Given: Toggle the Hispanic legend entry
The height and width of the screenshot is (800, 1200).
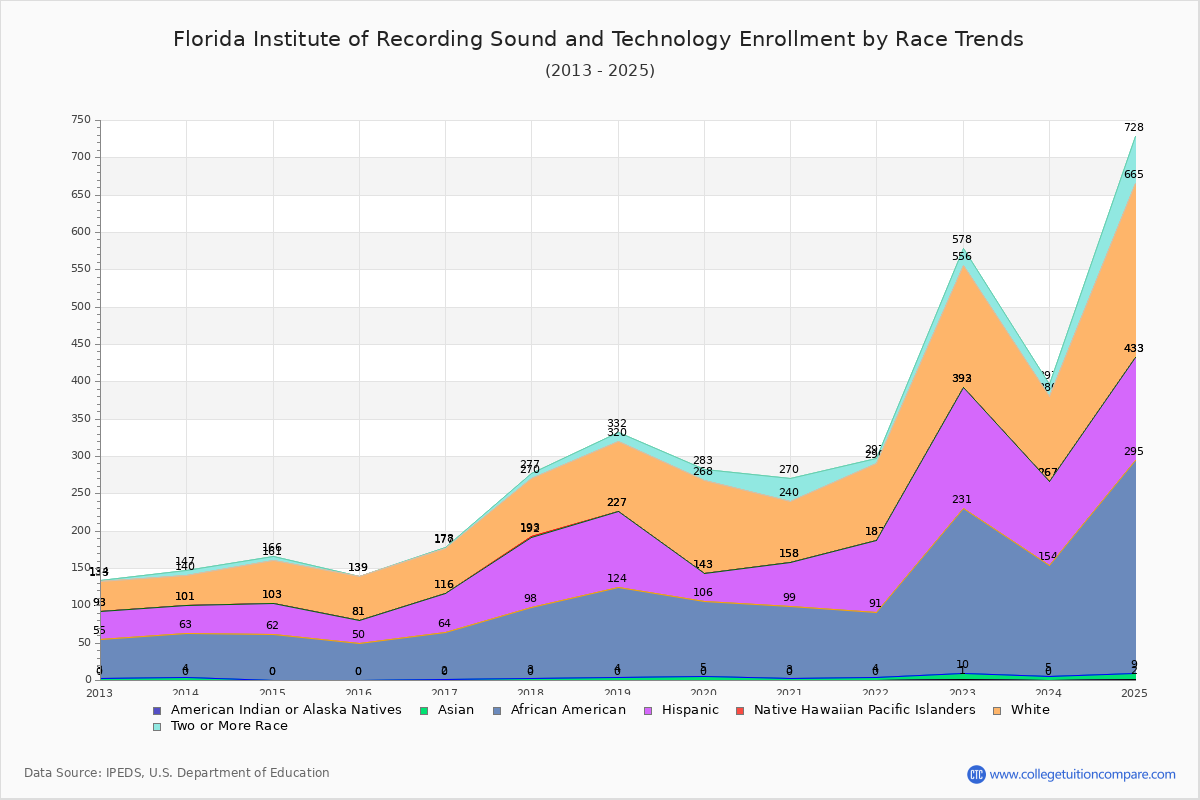Looking at the screenshot, I should (x=680, y=710).
